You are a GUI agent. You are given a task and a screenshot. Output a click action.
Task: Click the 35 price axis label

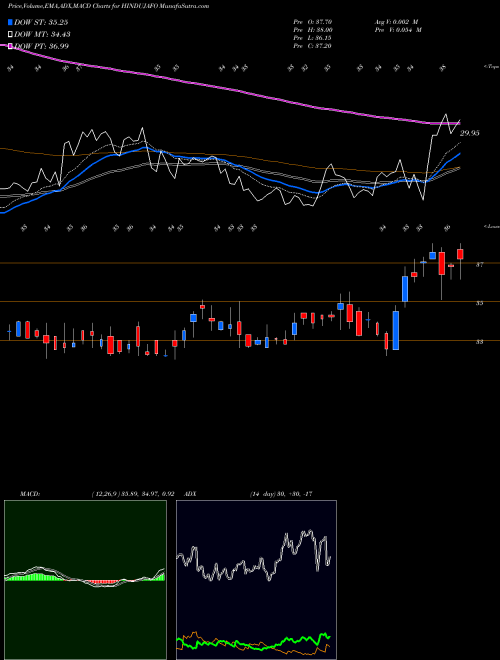coord(479,303)
